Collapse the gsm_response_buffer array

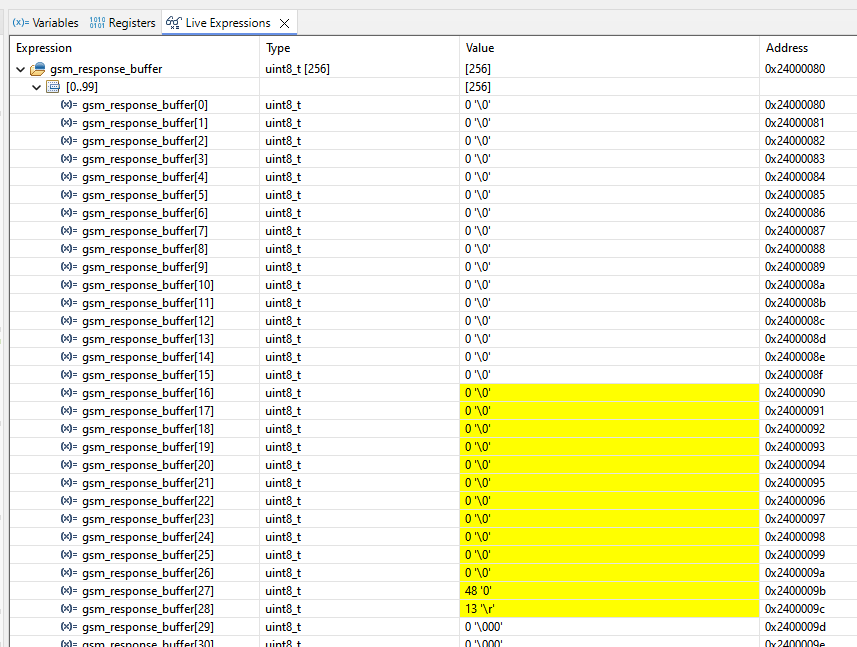point(21,69)
